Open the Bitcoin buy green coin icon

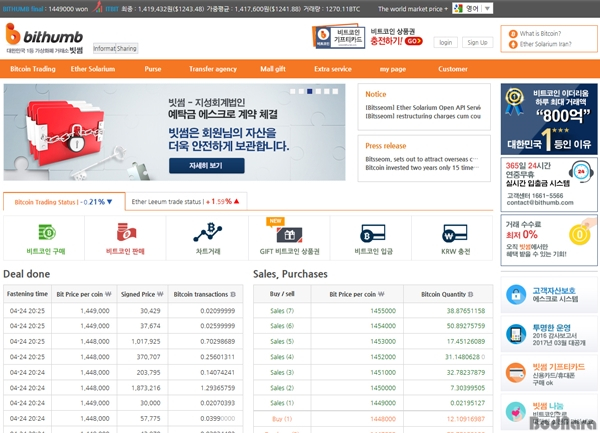pos(47,232)
